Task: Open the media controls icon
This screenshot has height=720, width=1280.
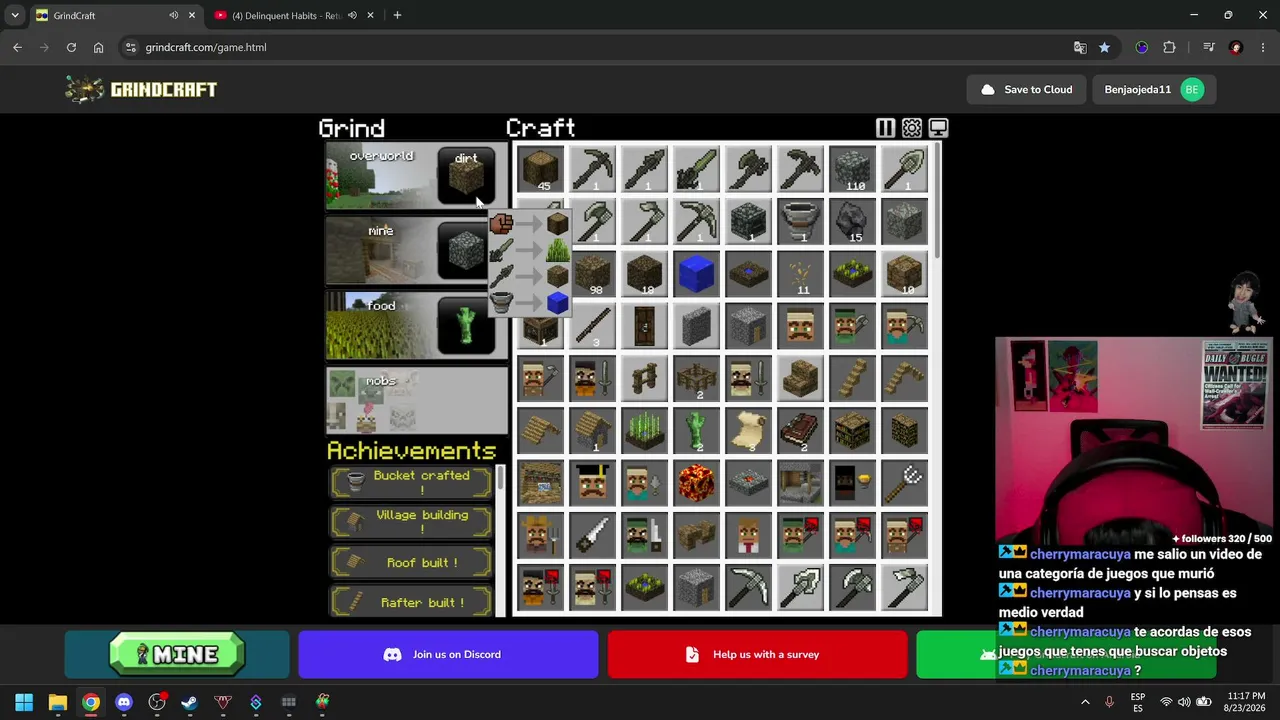Action: pyautogui.click(x=1209, y=47)
